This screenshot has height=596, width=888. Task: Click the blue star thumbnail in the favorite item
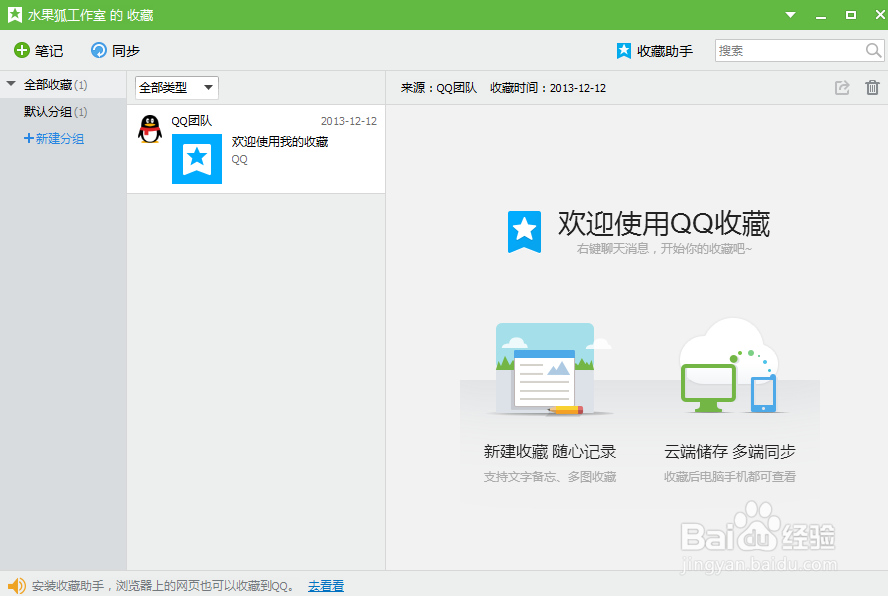196,159
